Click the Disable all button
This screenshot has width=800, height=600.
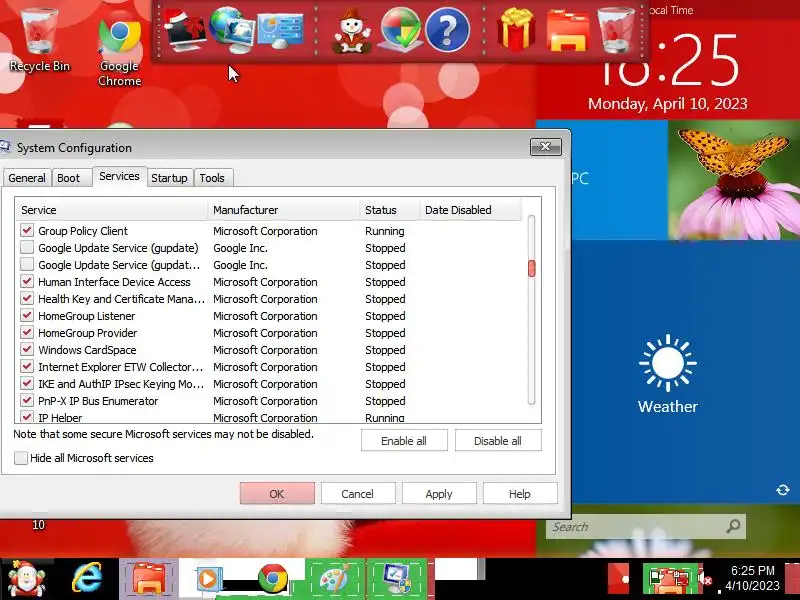point(498,441)
